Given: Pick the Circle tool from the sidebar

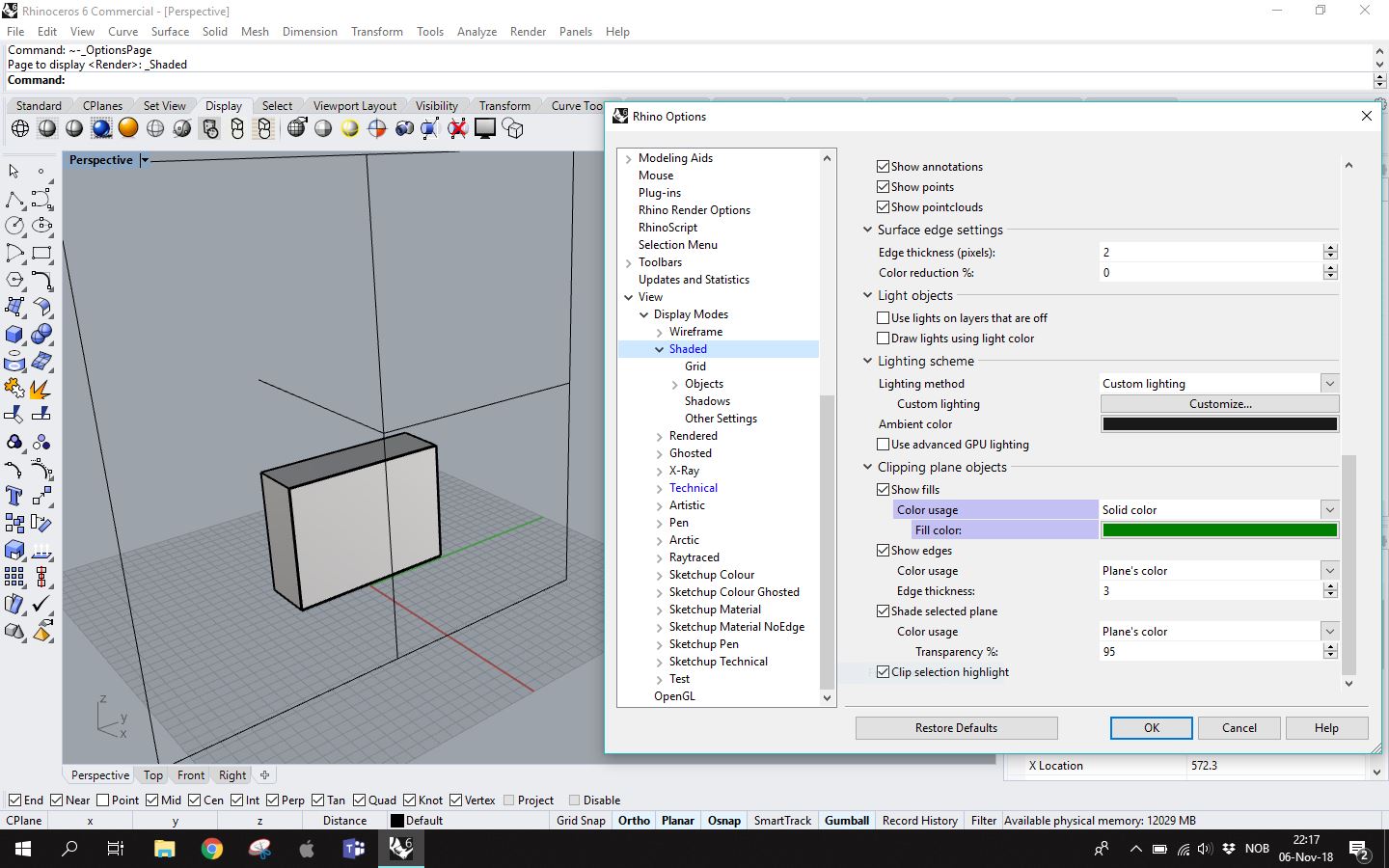Looking at the screenshot, I should [14, 226].
